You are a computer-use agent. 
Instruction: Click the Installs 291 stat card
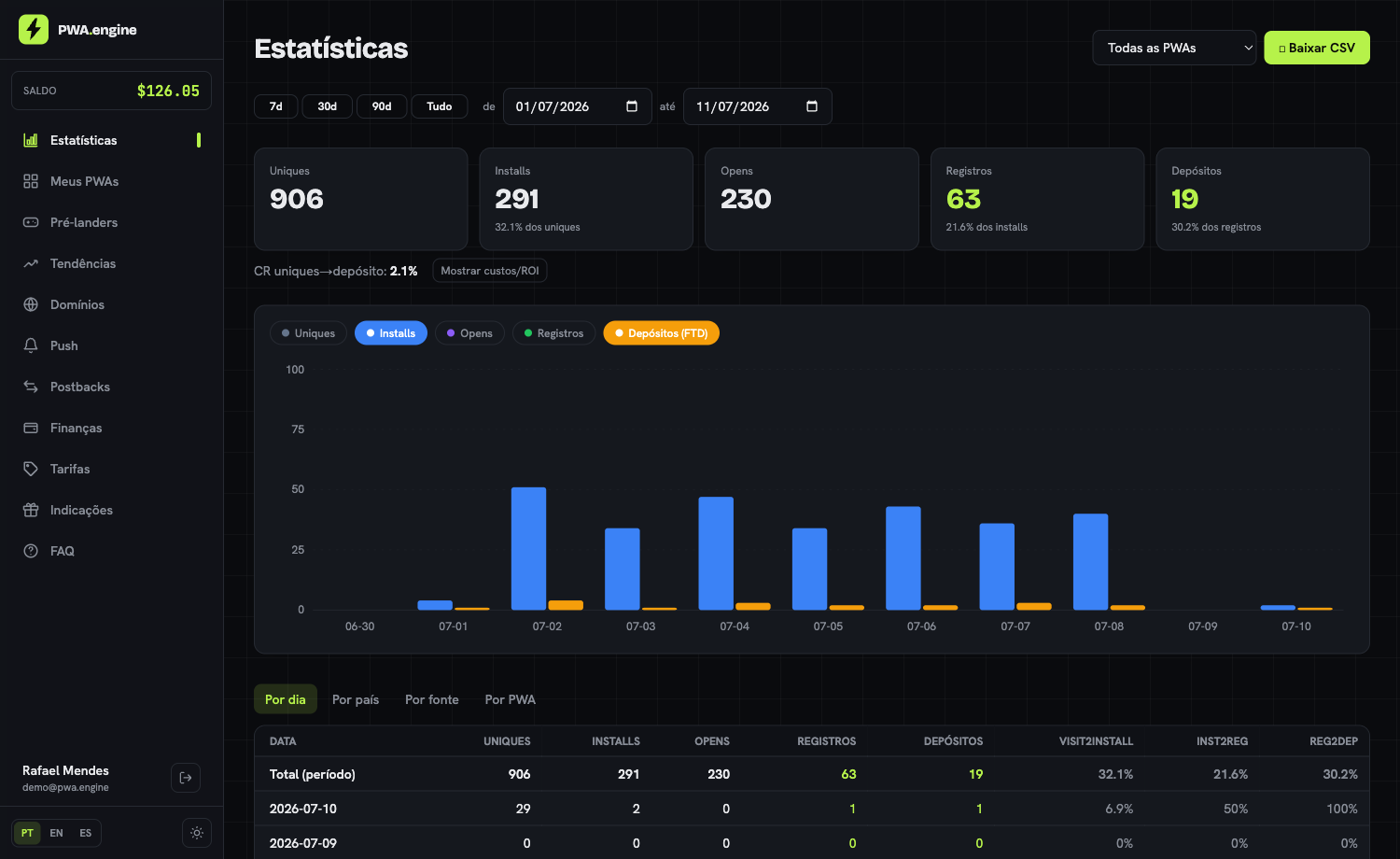(586, 199)
